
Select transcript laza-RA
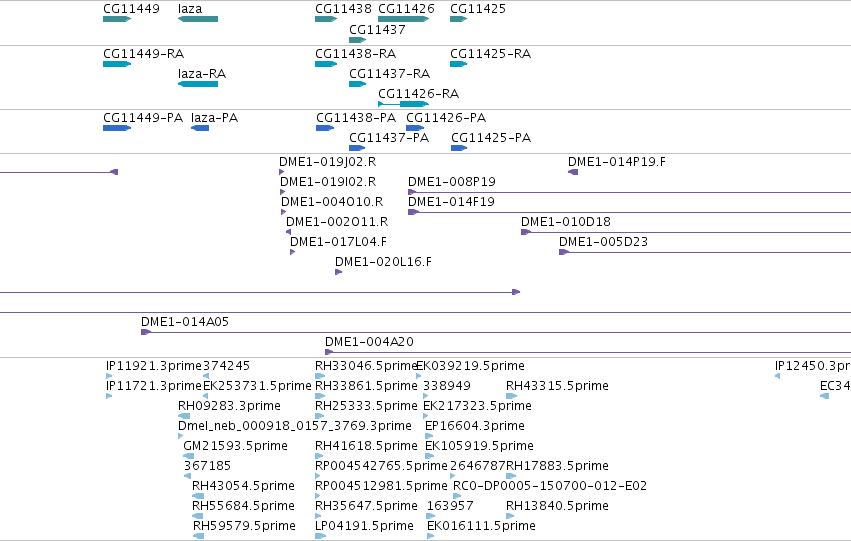point(198,84)
